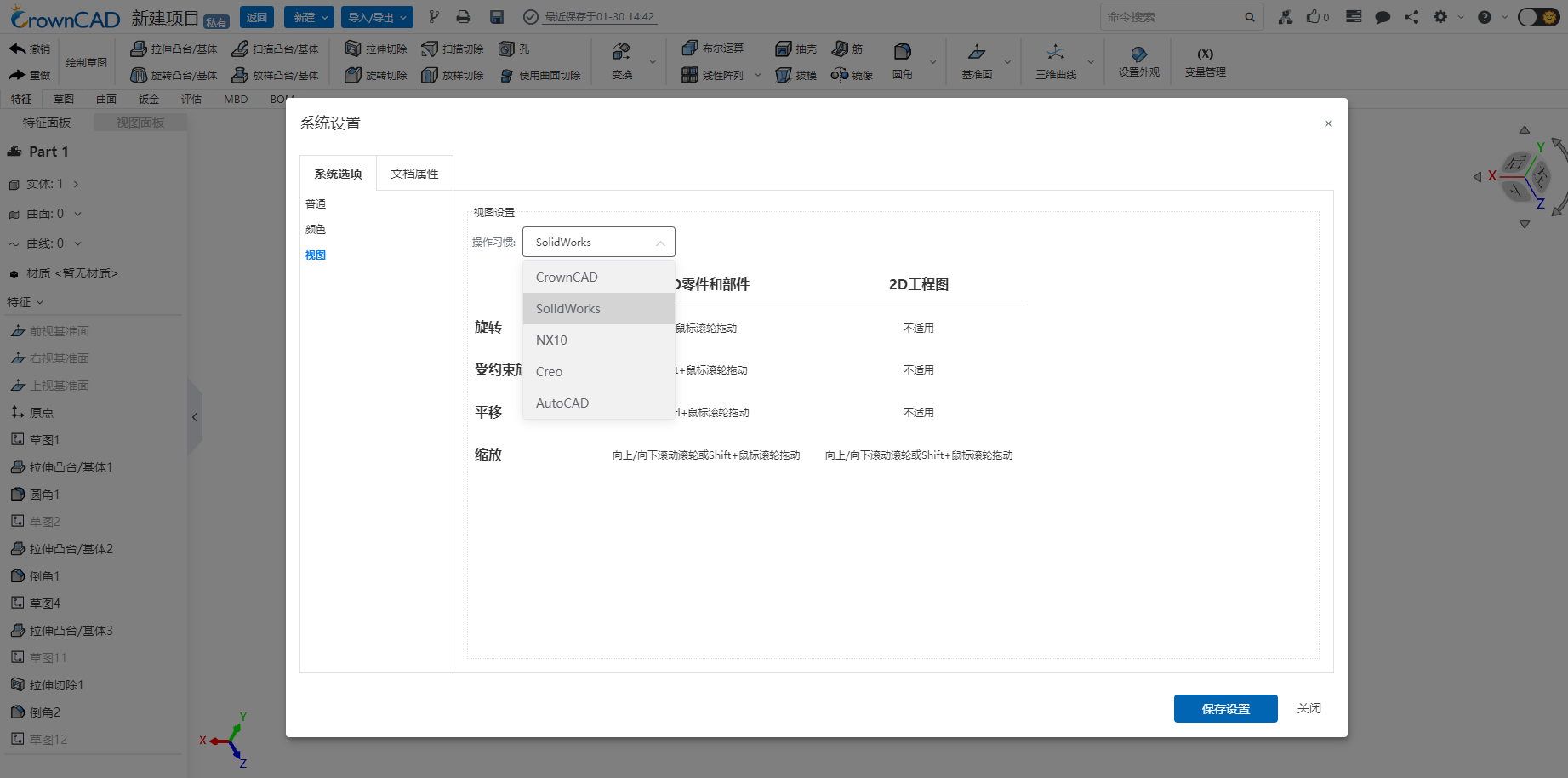This screenshot has height=778, width=1568.
Task: Open 变量管理 variable manager
Action: click(x=1205, y=61)
